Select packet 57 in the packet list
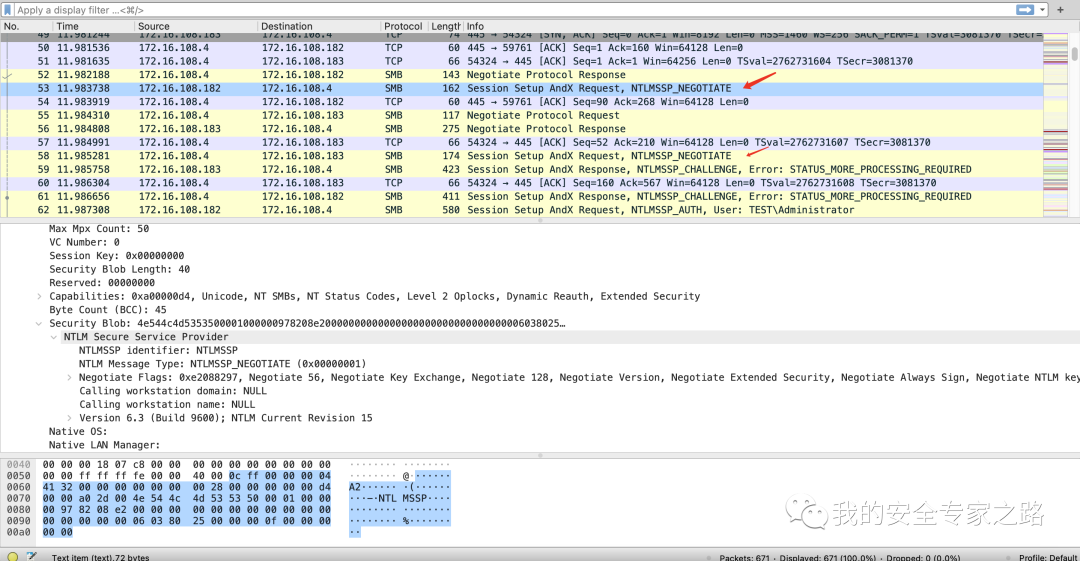Screen dimensions: 1080x561 click(x=521, y=143)
